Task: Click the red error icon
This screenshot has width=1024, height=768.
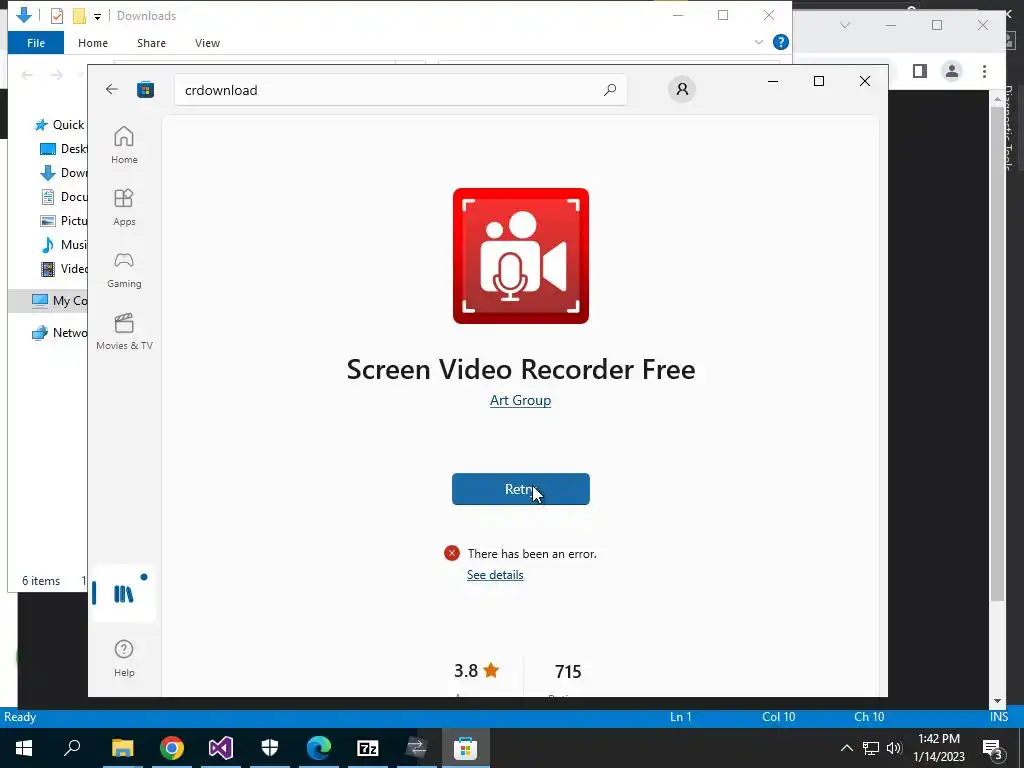Action: (451, 553)
